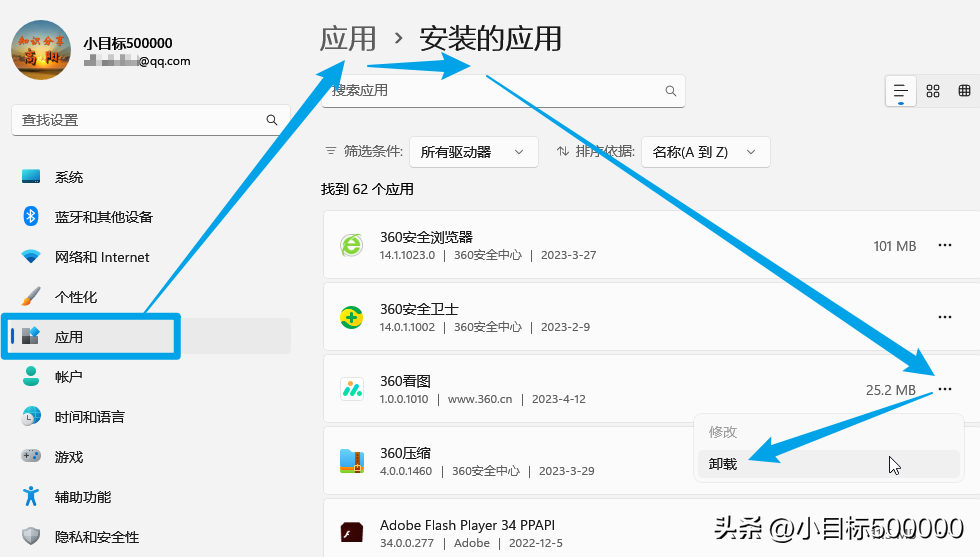Open 游戏 settings category
Image resolution: width=980 pixels, height=557 pixels.
coord(69,457)
